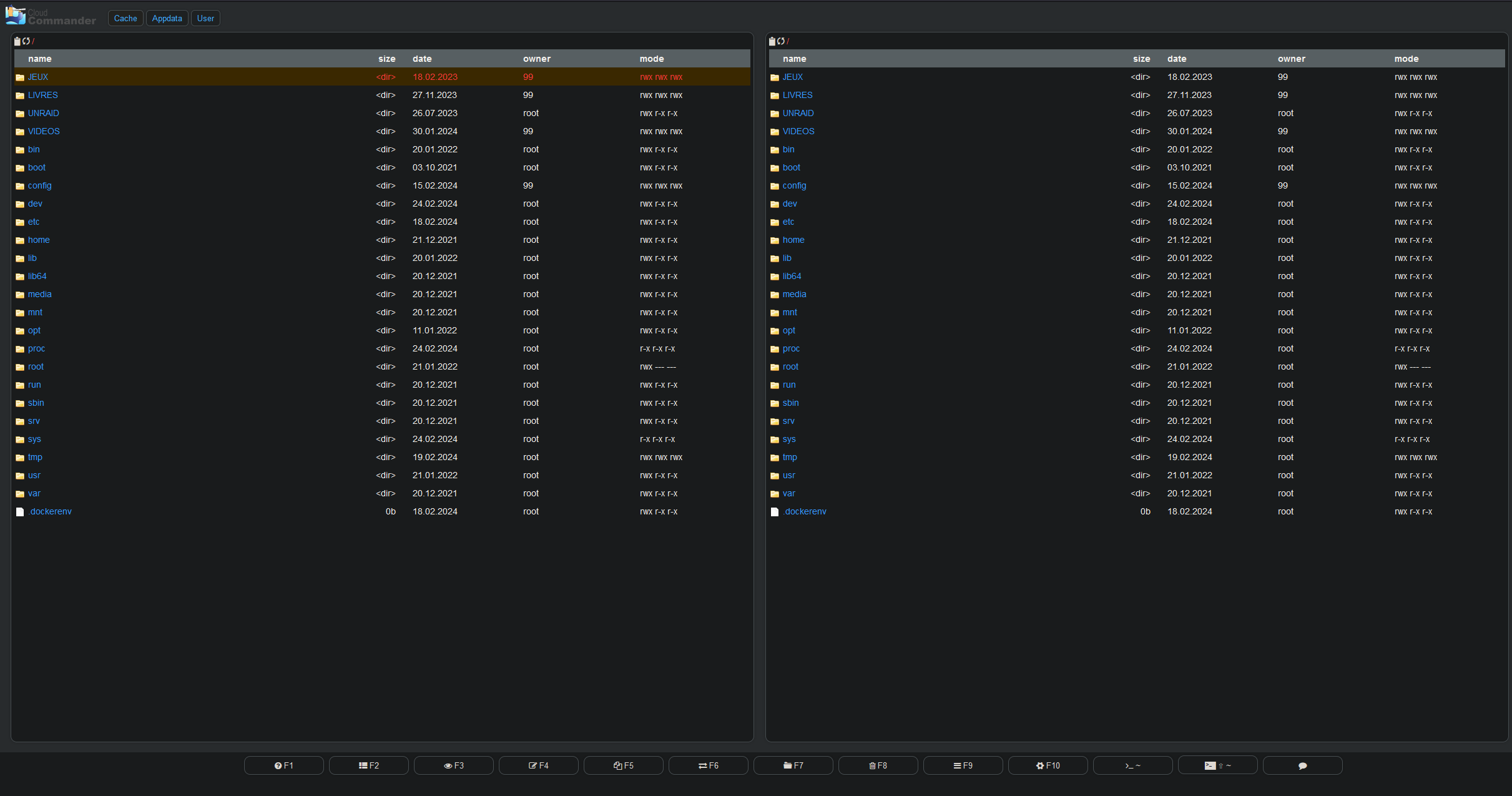This screenshot has width=1512, height=796.
Task: Click .dockerenv file icon in right panel
Action: [x=775, y=512]
